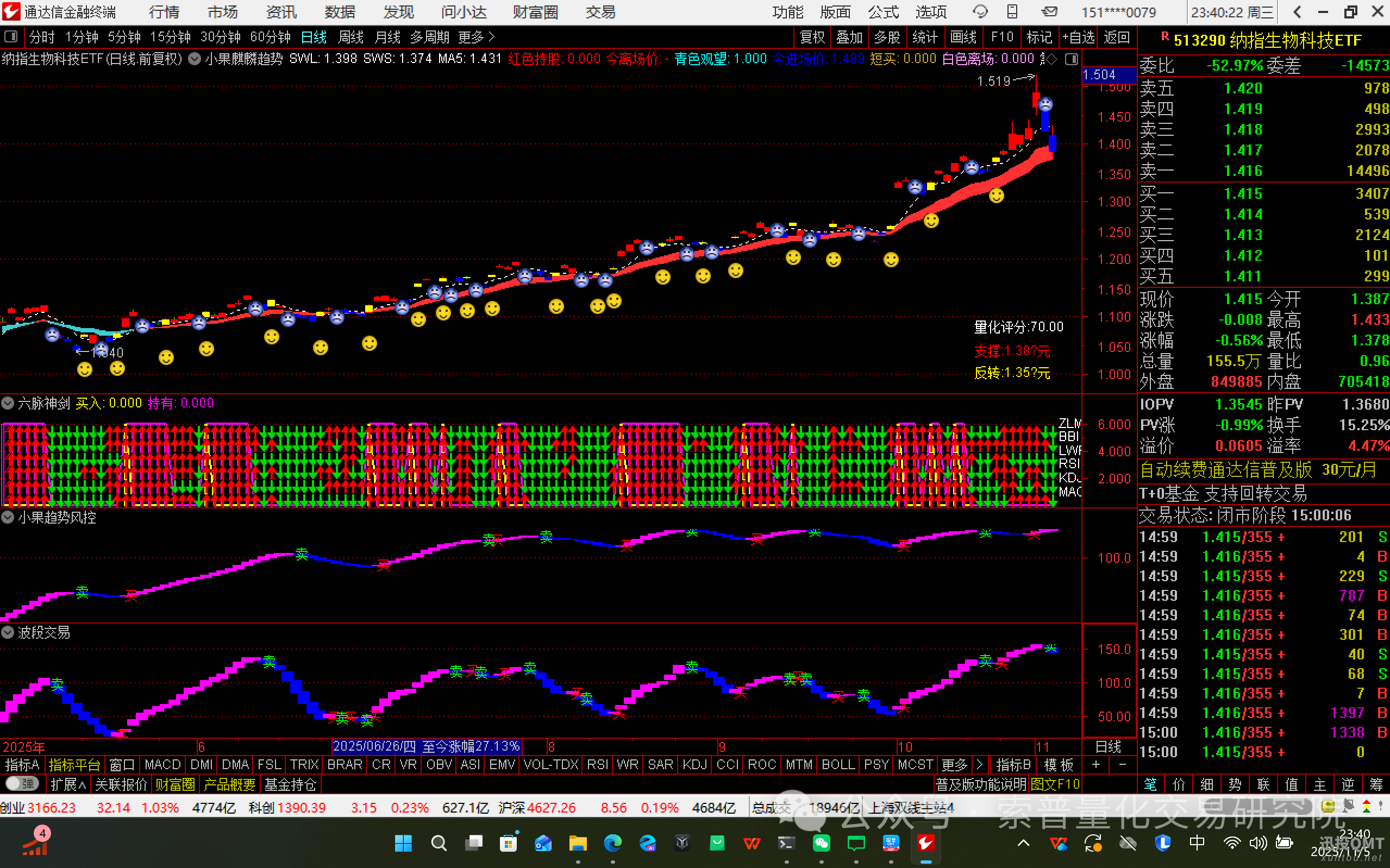Click the left panel layout icon beside 分时
The height and width of the screenshot is (868, 1390).
(11, 37)
